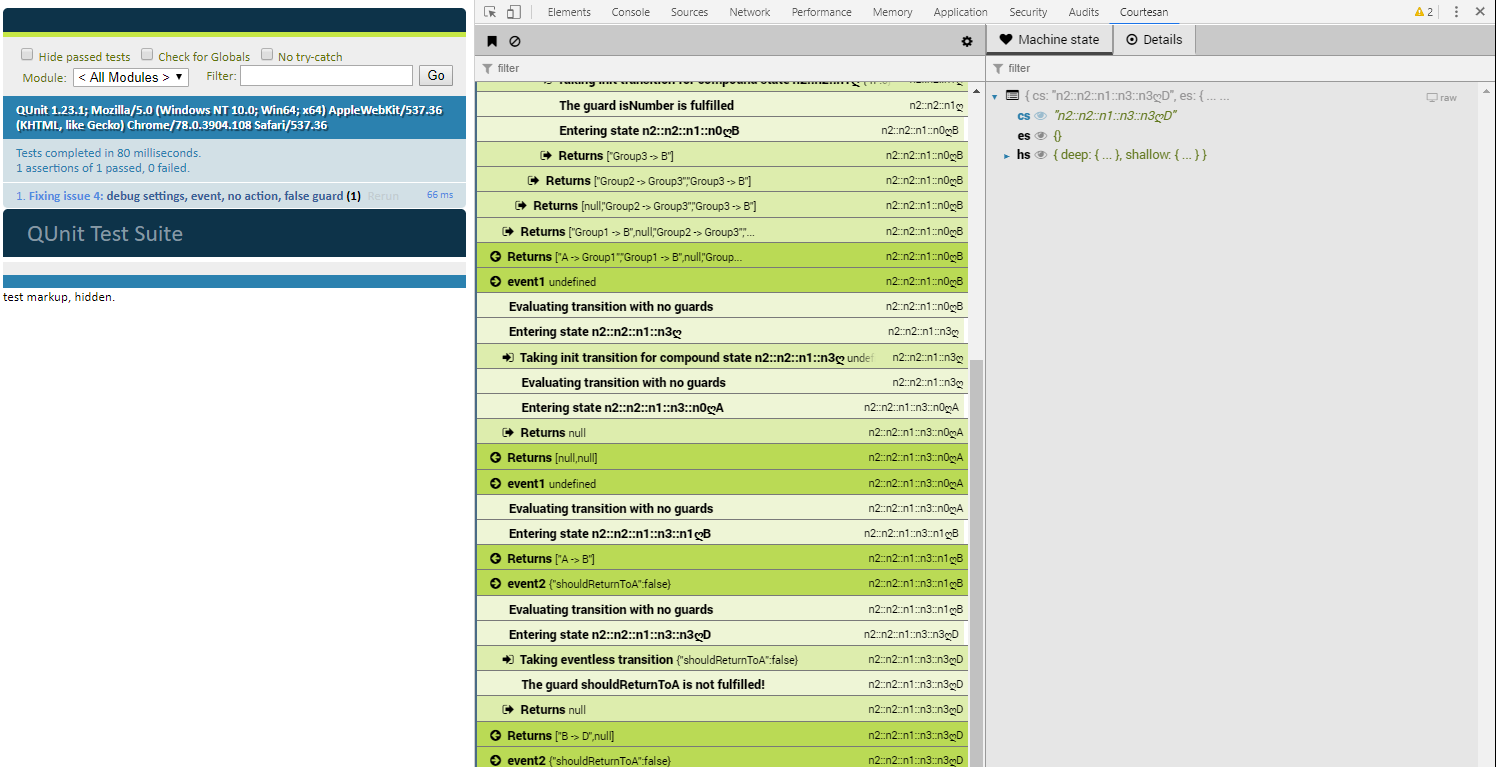Switch to the Courtesan panel tab
Image resolution: width=1496 pixels, height=767 pixels.
click(1143, 11)
